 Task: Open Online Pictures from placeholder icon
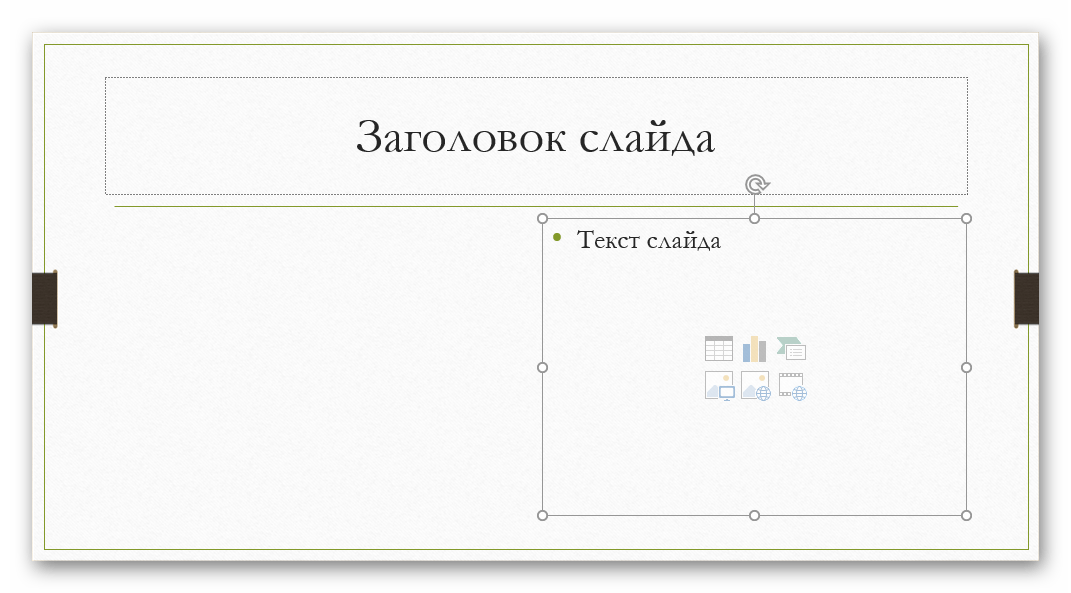[x=755, y=386]
